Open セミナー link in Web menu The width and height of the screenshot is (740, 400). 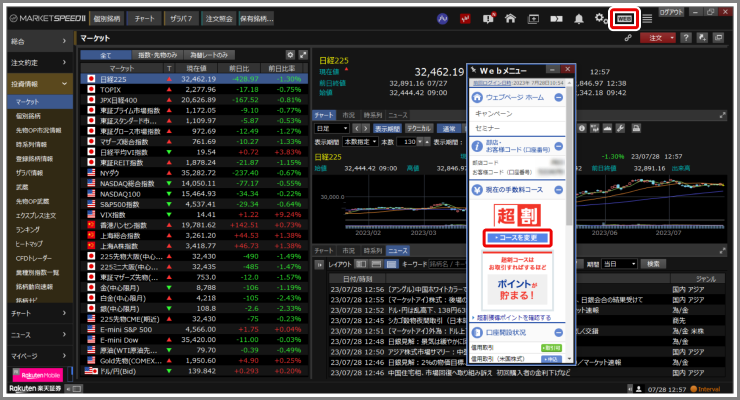click(x=488, y=128)
